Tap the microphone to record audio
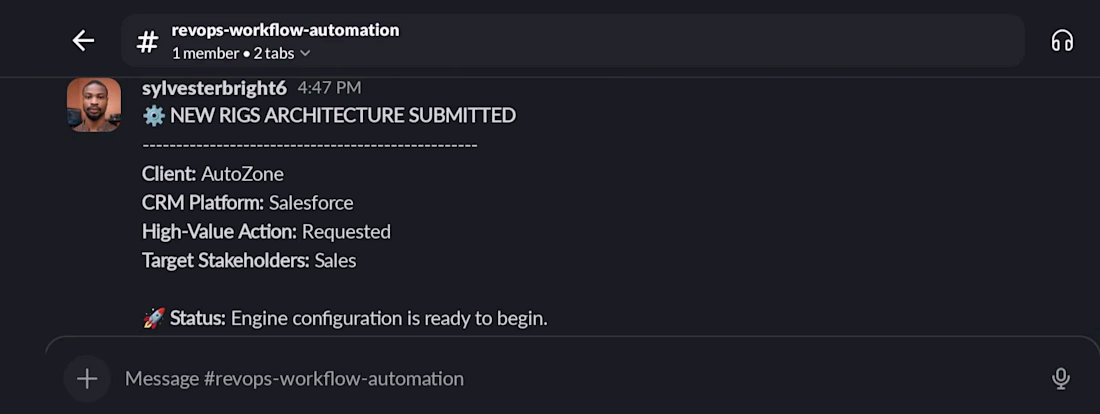 click(x=1061, y=379)
